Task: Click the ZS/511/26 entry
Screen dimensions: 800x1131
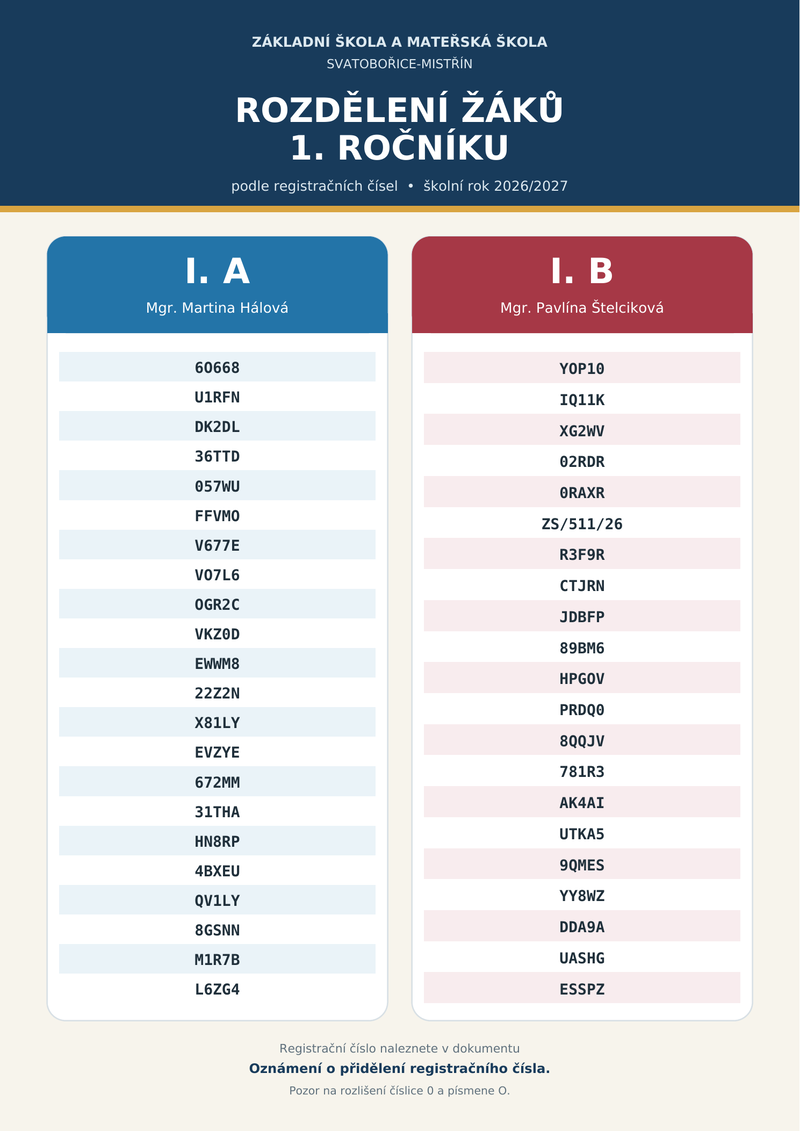Action: tap(582, 524)
